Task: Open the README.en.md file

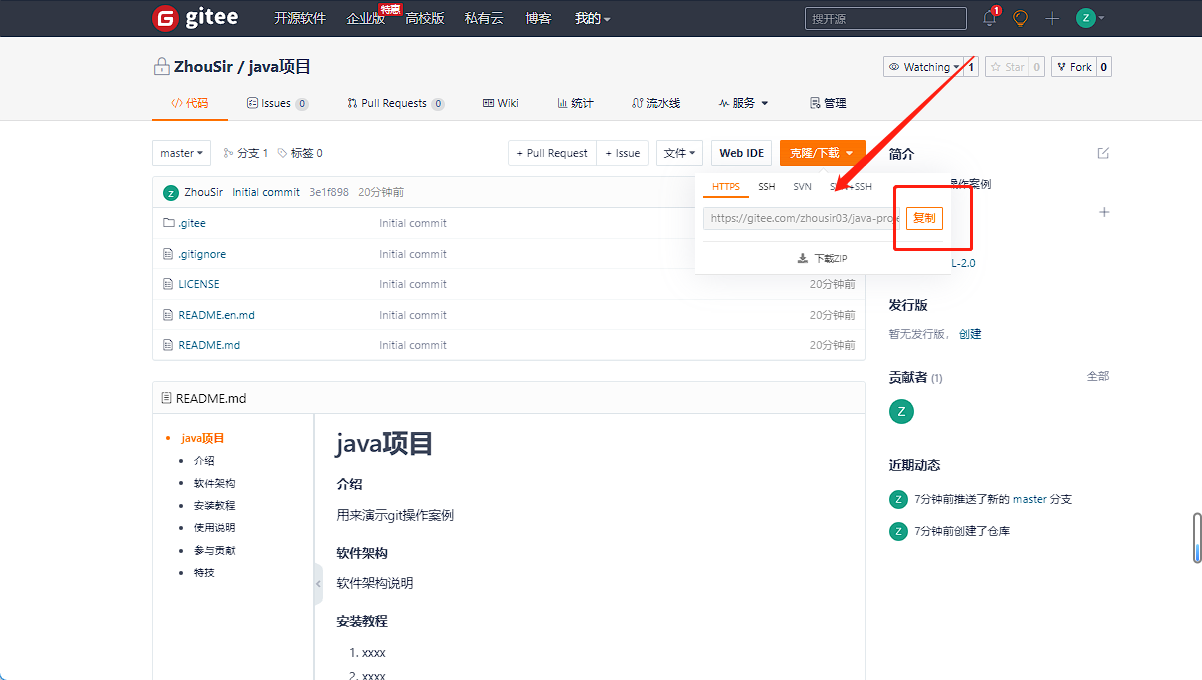Action: [216, 315]
